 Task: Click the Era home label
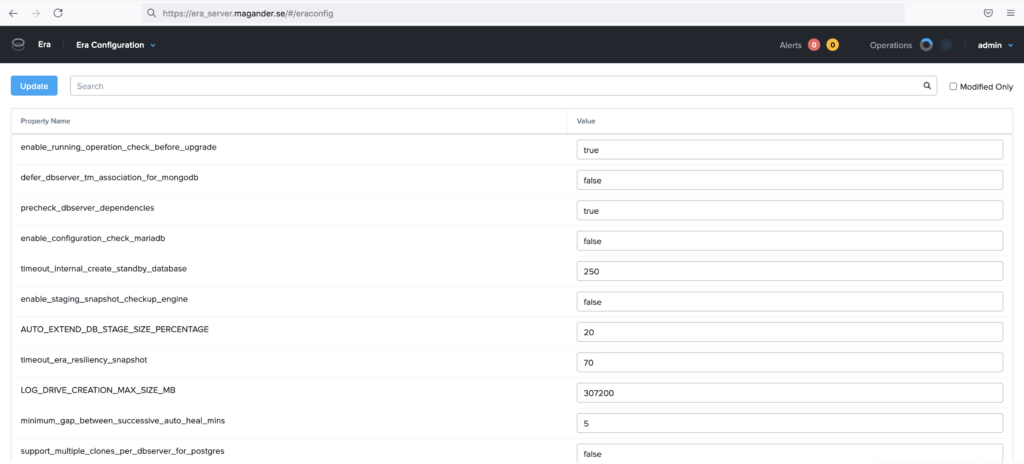[x=44, y=45]
